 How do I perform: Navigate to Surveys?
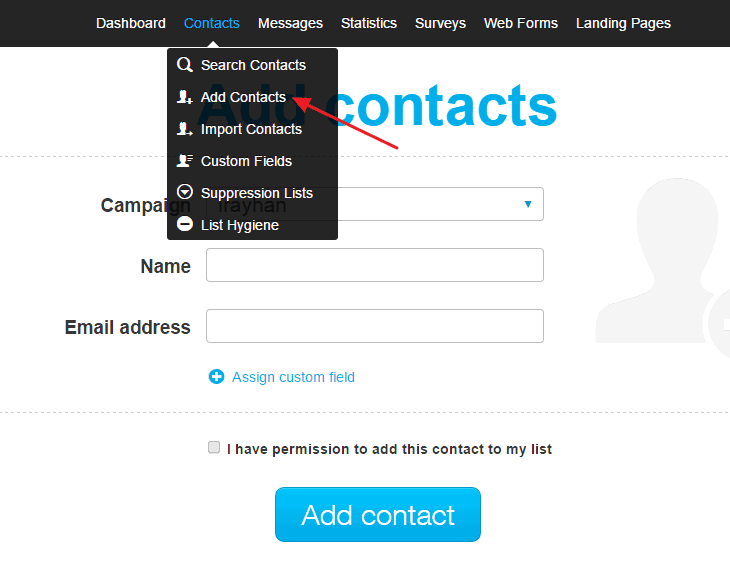(440, 23)
